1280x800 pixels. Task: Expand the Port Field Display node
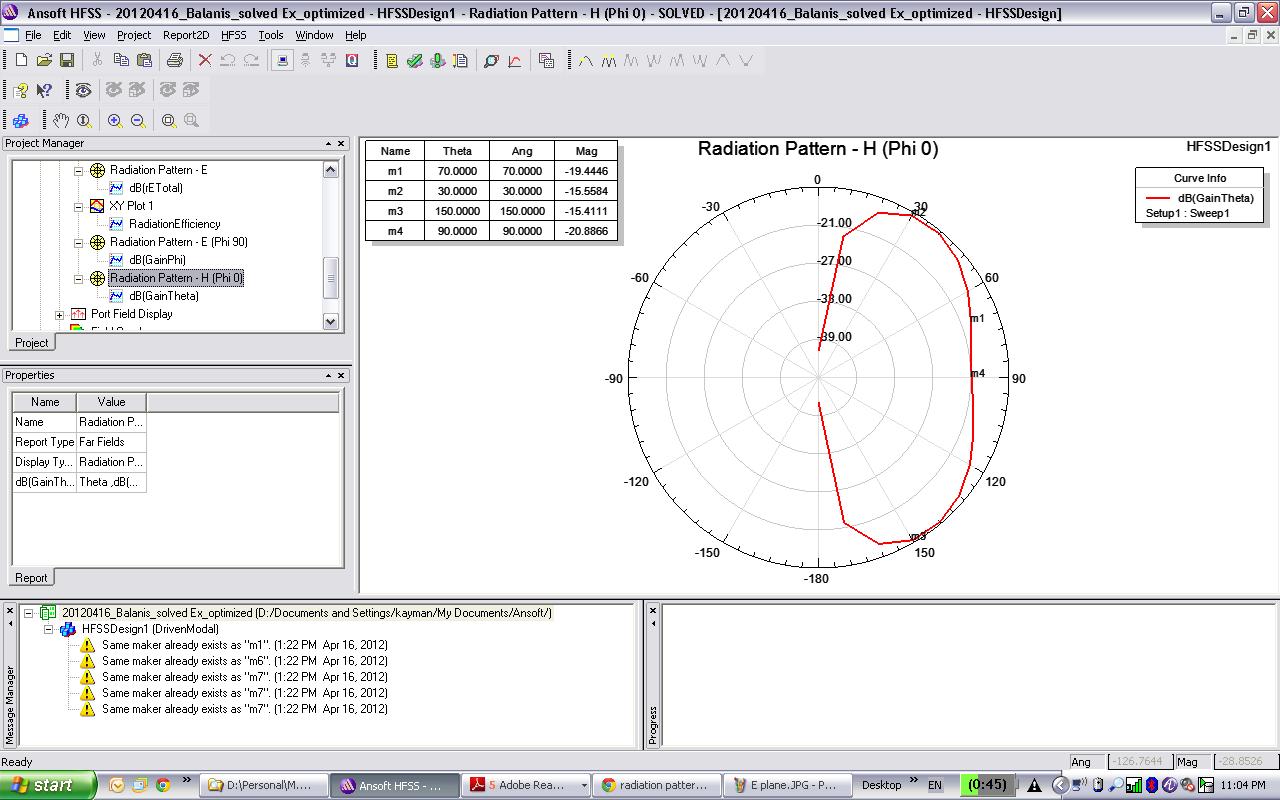(x=60, y=315)
